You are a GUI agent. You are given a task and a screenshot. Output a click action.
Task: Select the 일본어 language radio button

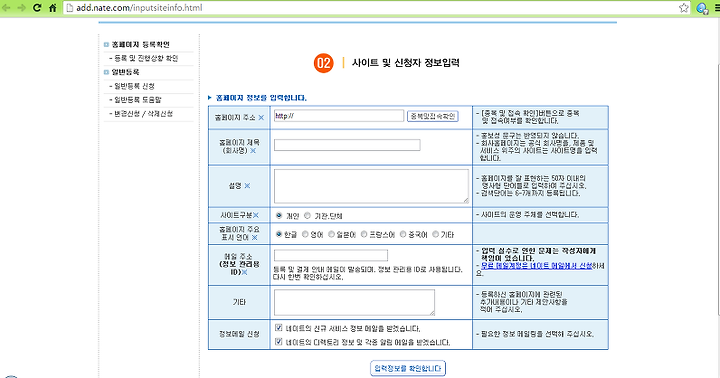coord(331,234)
